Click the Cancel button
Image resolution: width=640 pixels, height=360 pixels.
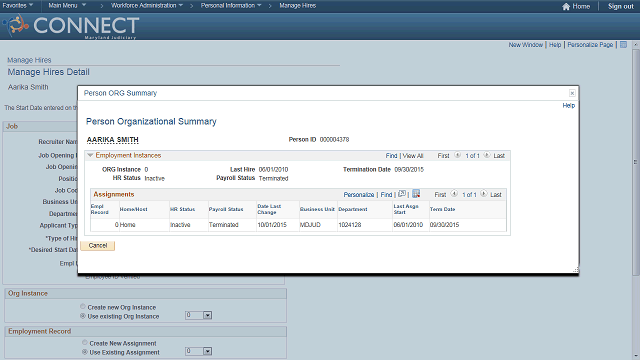(98, 246)
